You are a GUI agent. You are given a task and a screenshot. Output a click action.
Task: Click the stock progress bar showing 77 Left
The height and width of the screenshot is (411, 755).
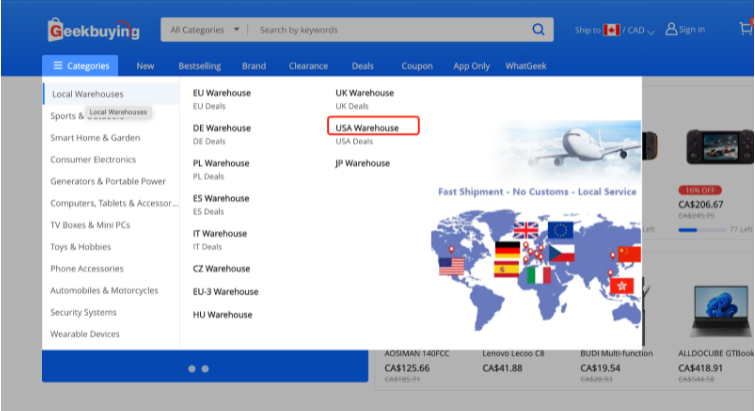point(700,229)
